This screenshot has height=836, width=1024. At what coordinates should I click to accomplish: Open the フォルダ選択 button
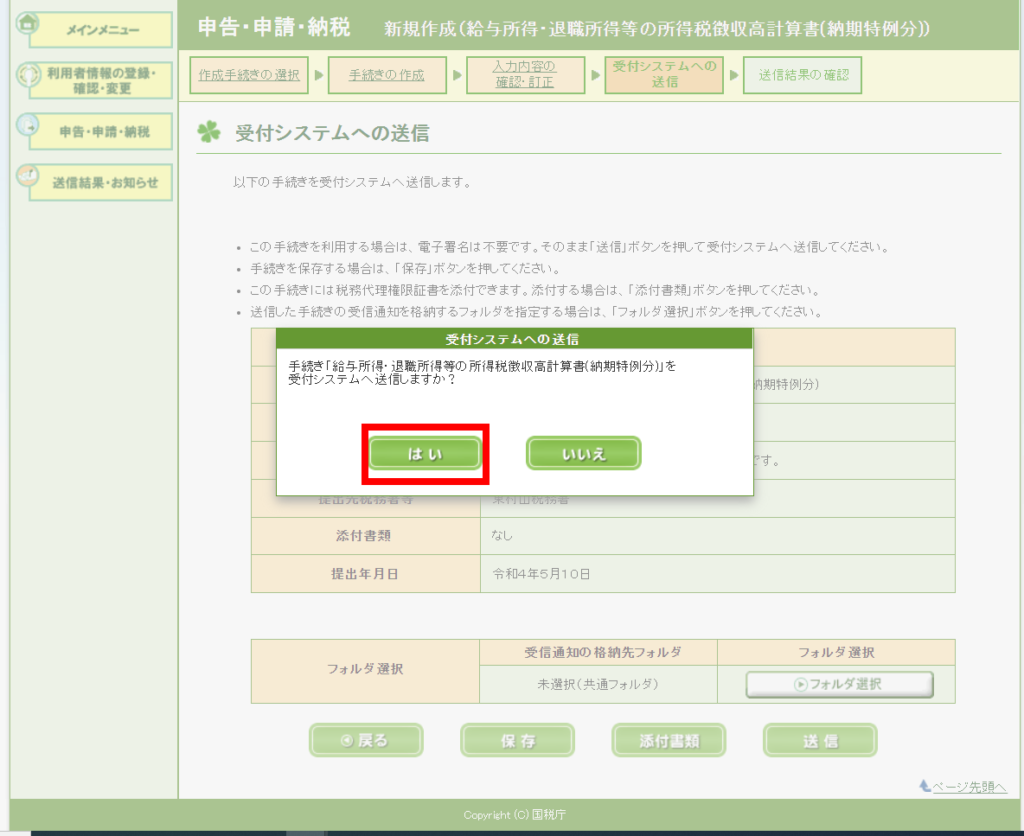[839, 684]
